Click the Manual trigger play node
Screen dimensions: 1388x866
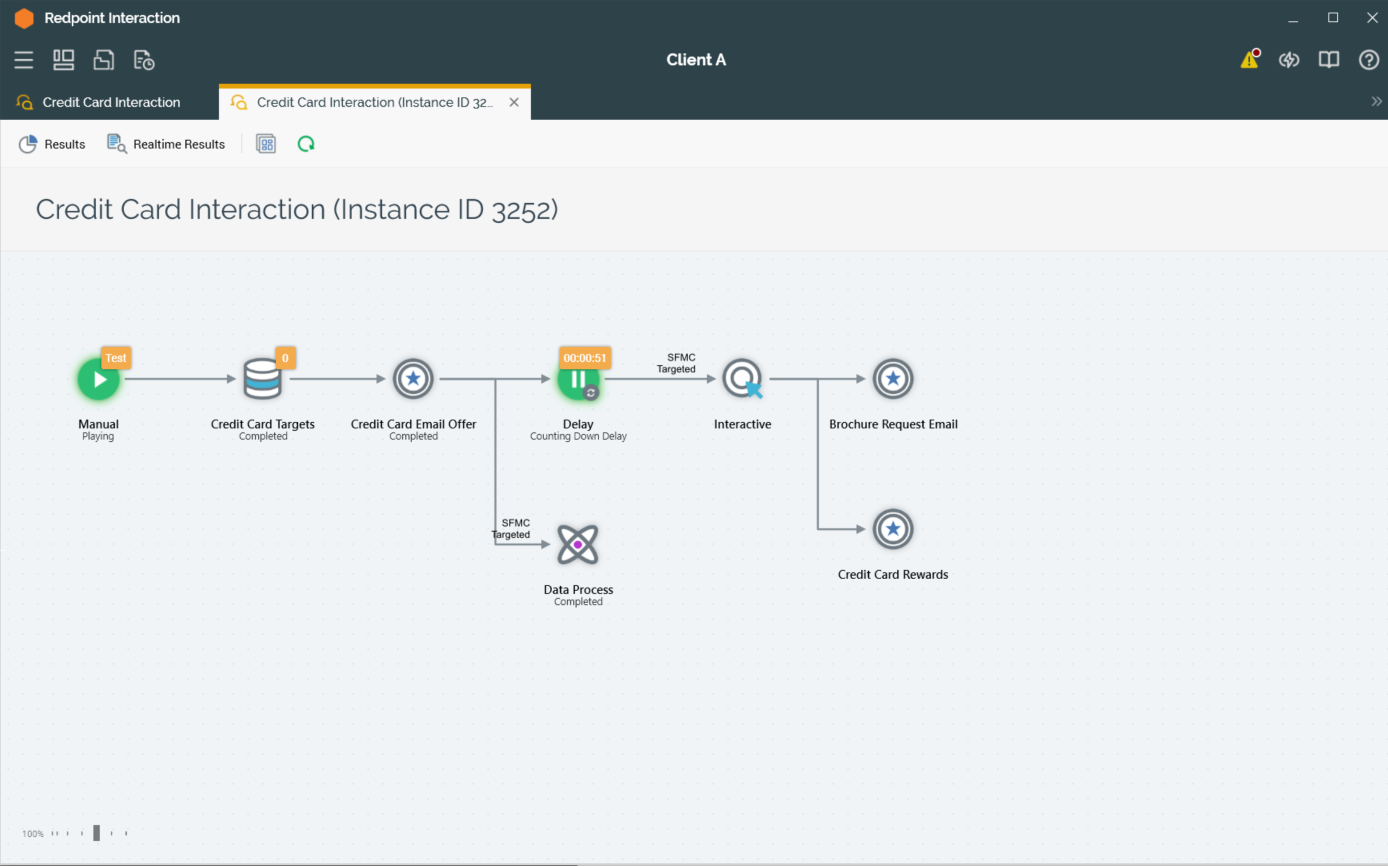[x=98, y=379]
